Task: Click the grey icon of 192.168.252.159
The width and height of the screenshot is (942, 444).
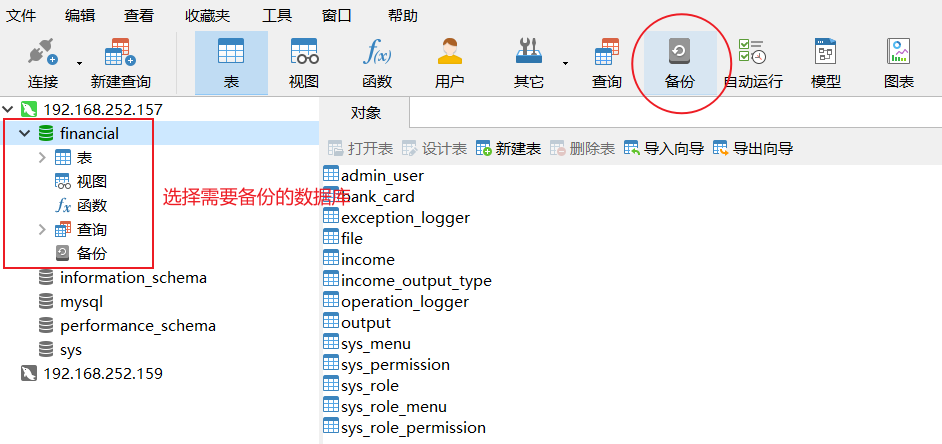Action: 29,374
